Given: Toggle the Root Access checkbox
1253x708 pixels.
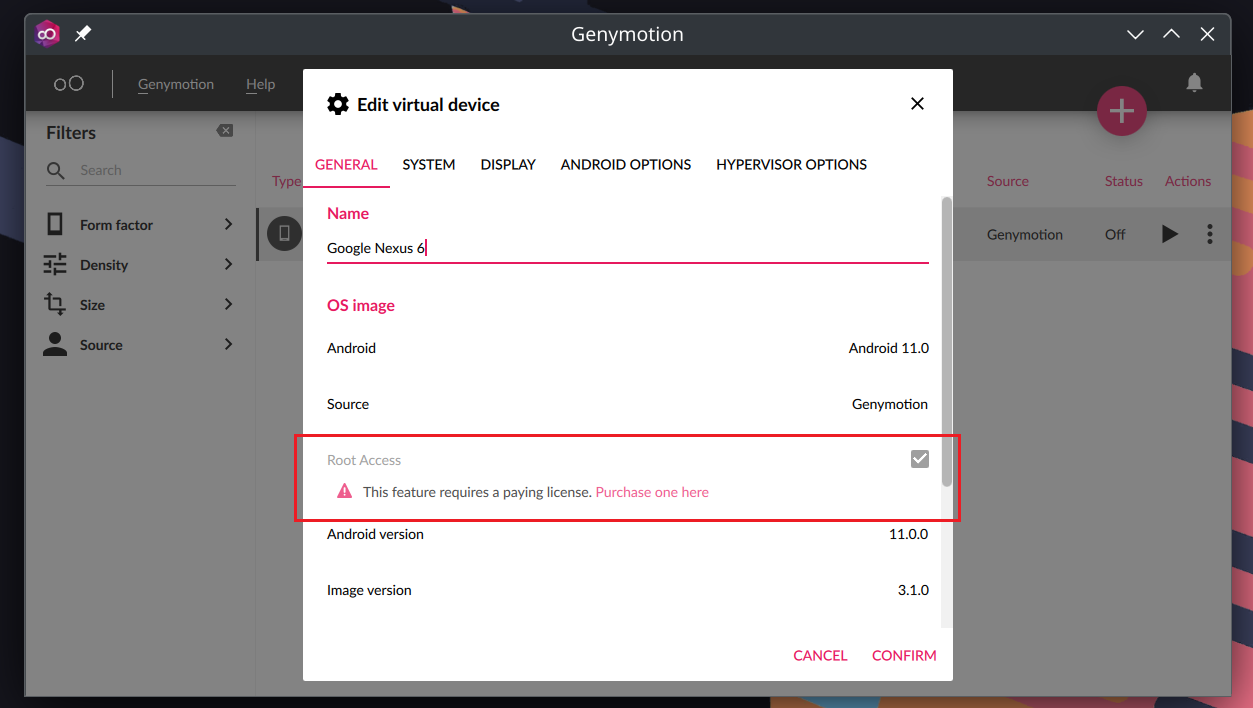Looking at the screenshot, I should click(x=920, y=459).
